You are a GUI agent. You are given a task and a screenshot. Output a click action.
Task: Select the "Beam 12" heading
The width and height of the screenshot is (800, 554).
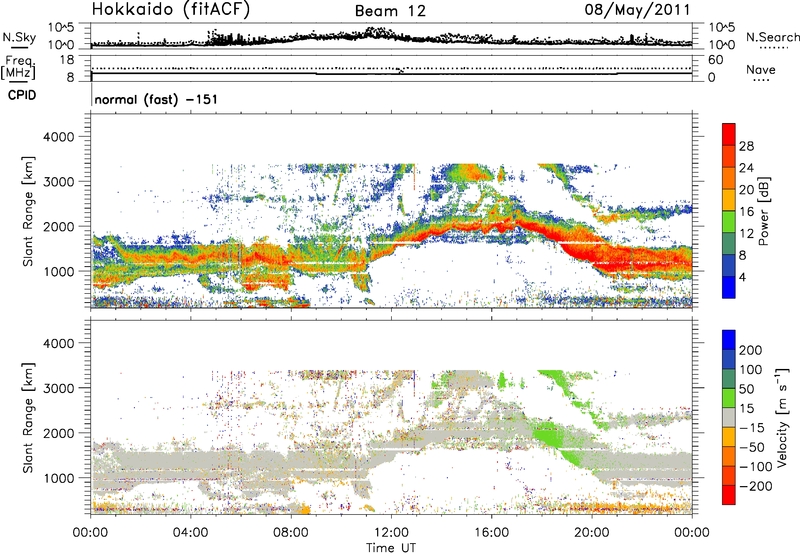pos(390,11)
